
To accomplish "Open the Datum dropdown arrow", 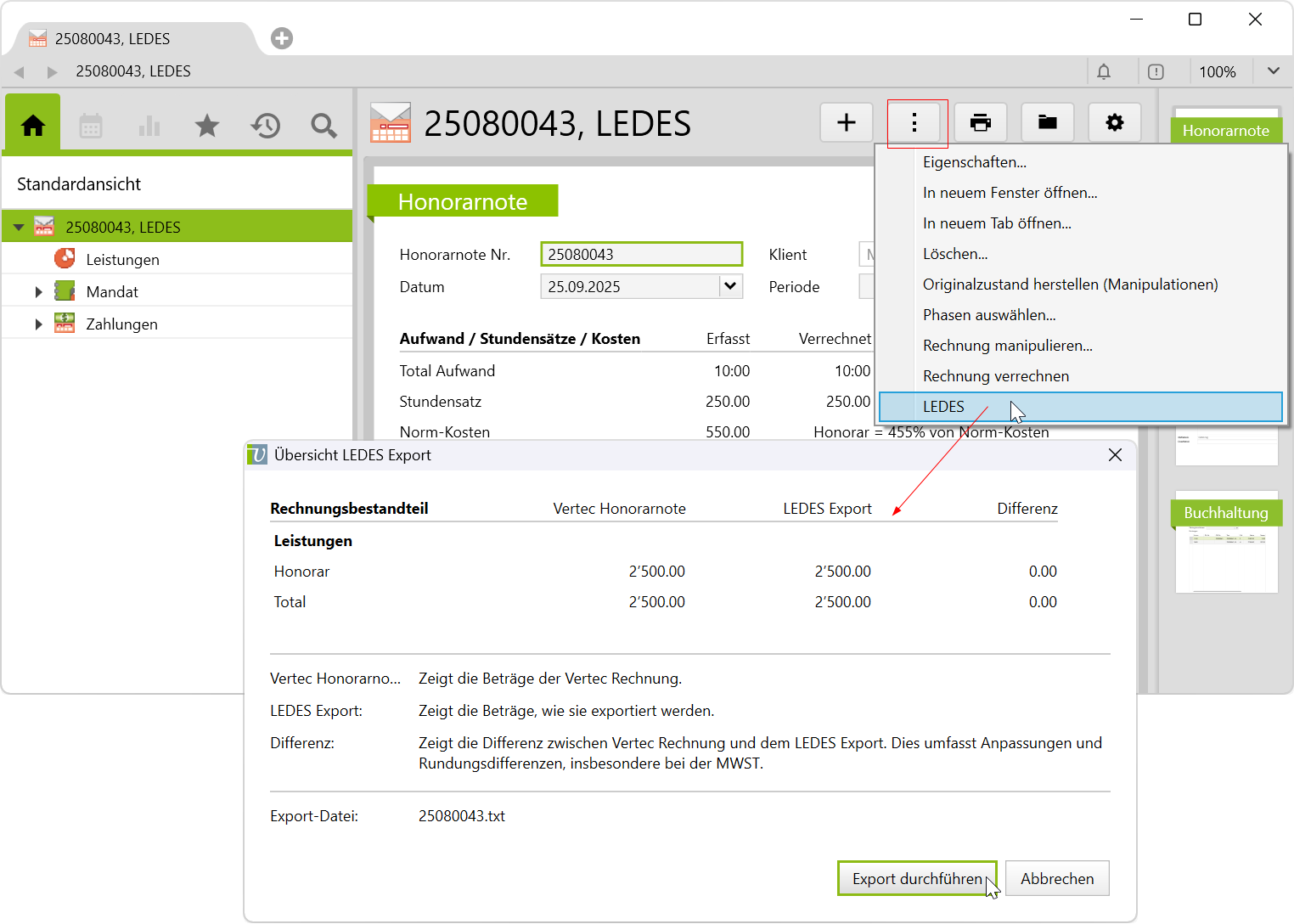I will [x=730, y=286].
